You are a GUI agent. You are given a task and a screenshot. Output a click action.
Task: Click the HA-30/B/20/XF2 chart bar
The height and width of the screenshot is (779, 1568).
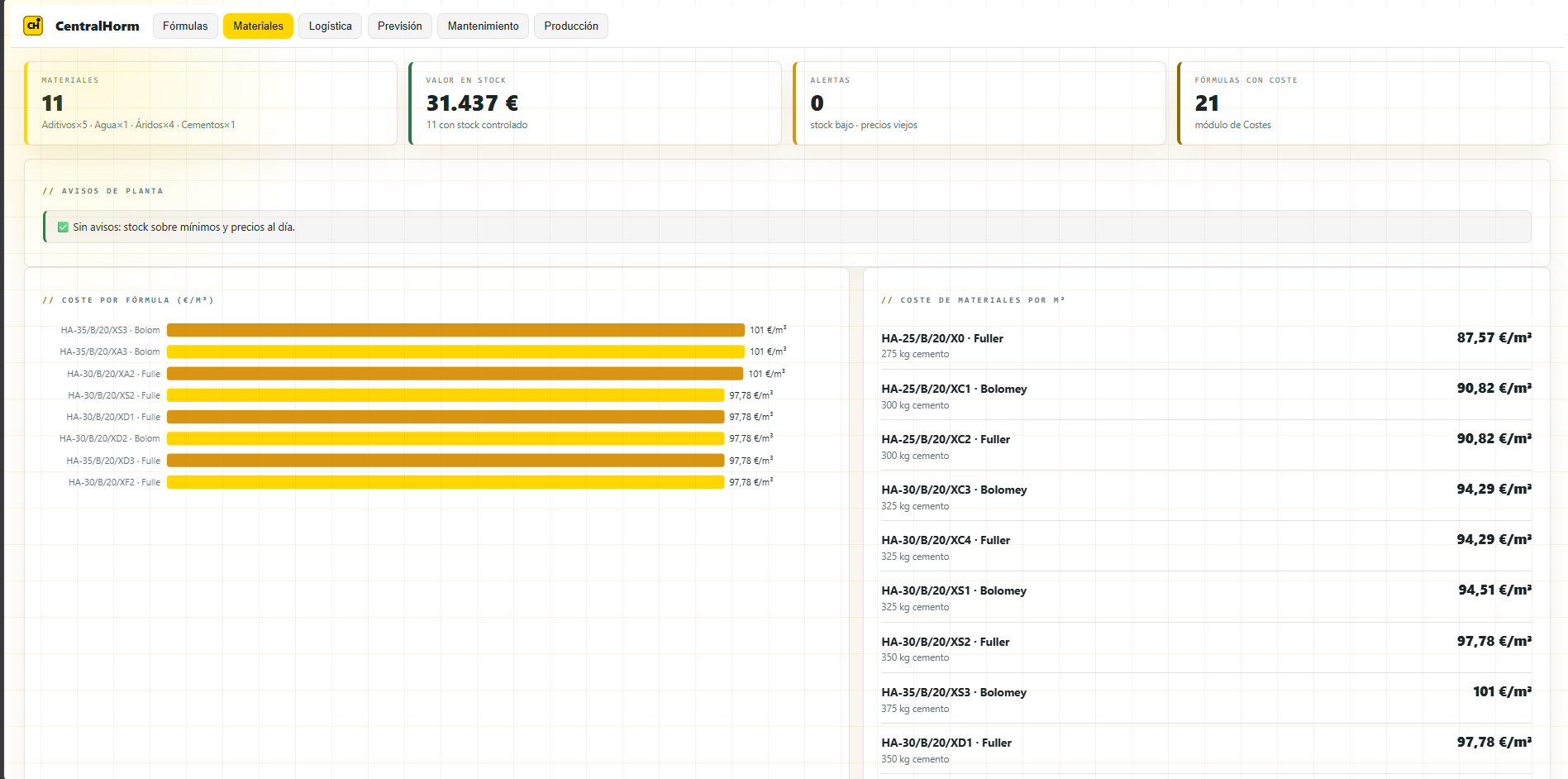coord(446,482)
